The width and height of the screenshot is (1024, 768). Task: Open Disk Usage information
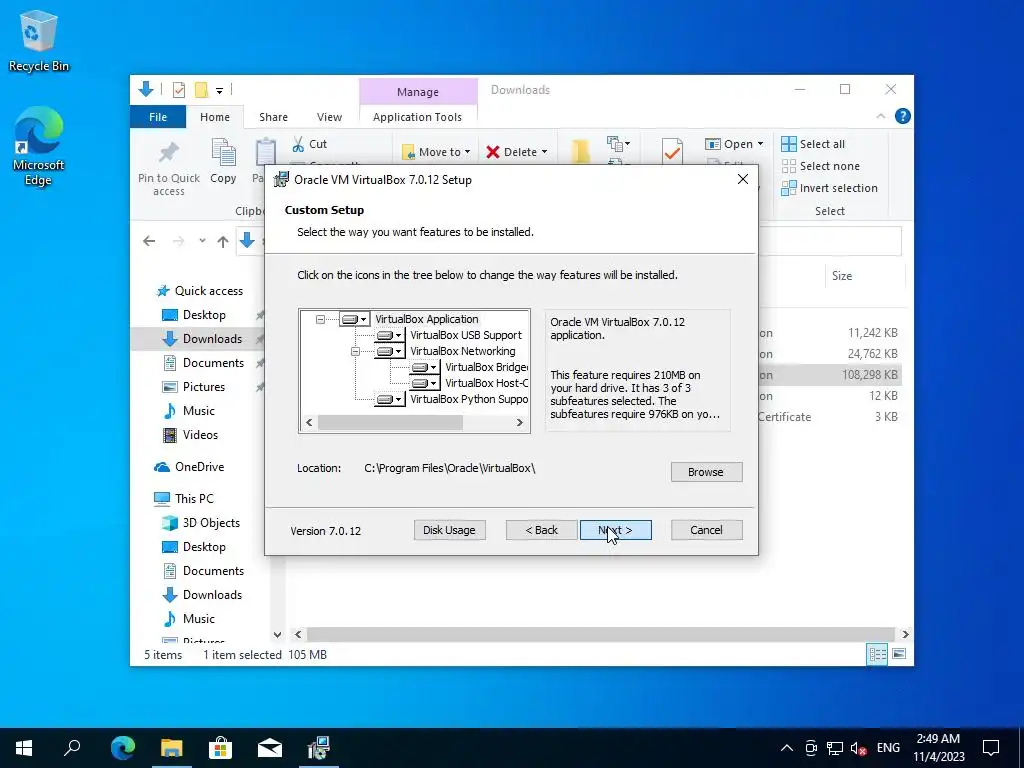point(449,530)
